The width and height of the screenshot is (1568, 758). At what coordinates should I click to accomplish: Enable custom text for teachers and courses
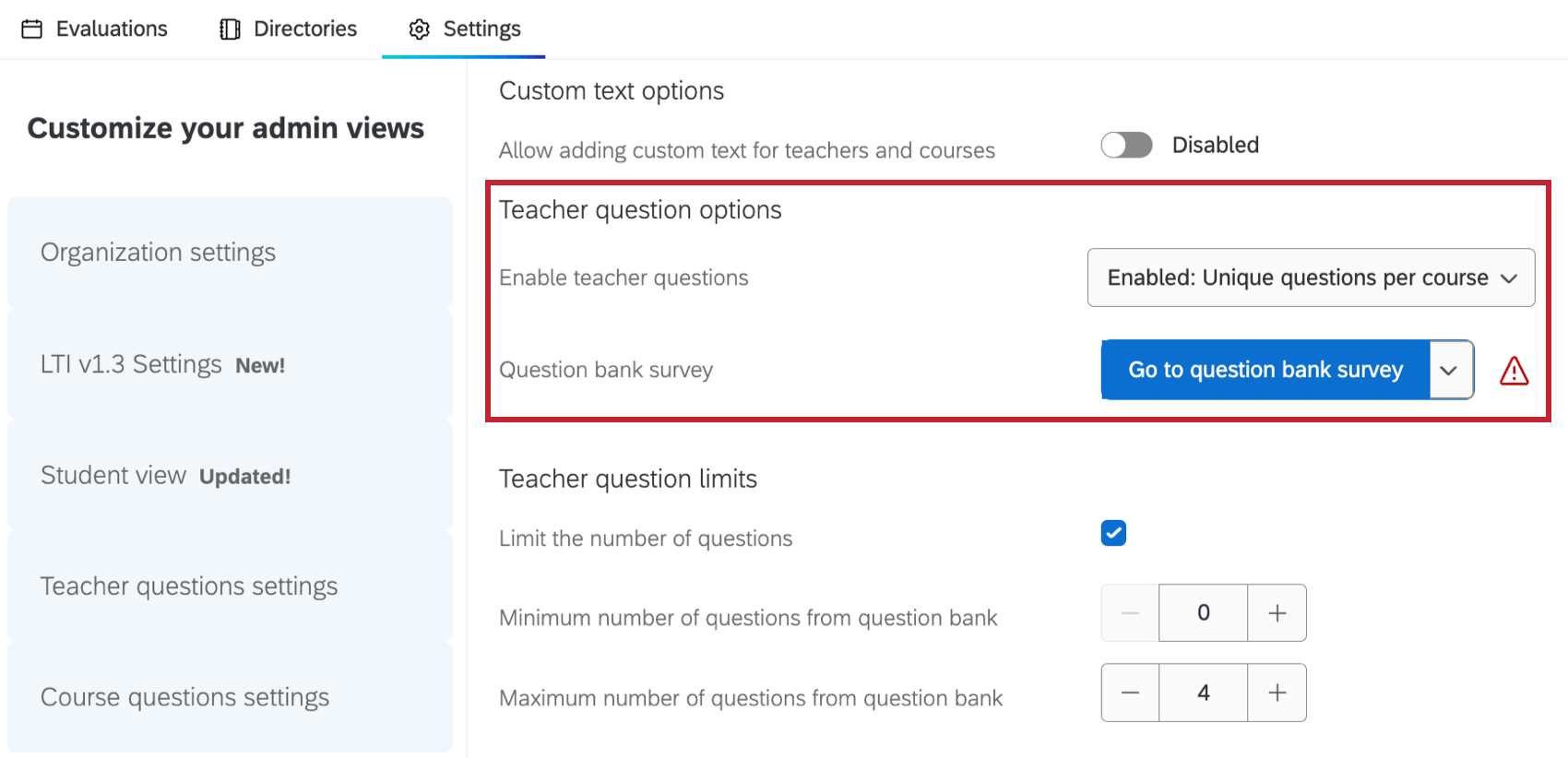(1125, 145)
